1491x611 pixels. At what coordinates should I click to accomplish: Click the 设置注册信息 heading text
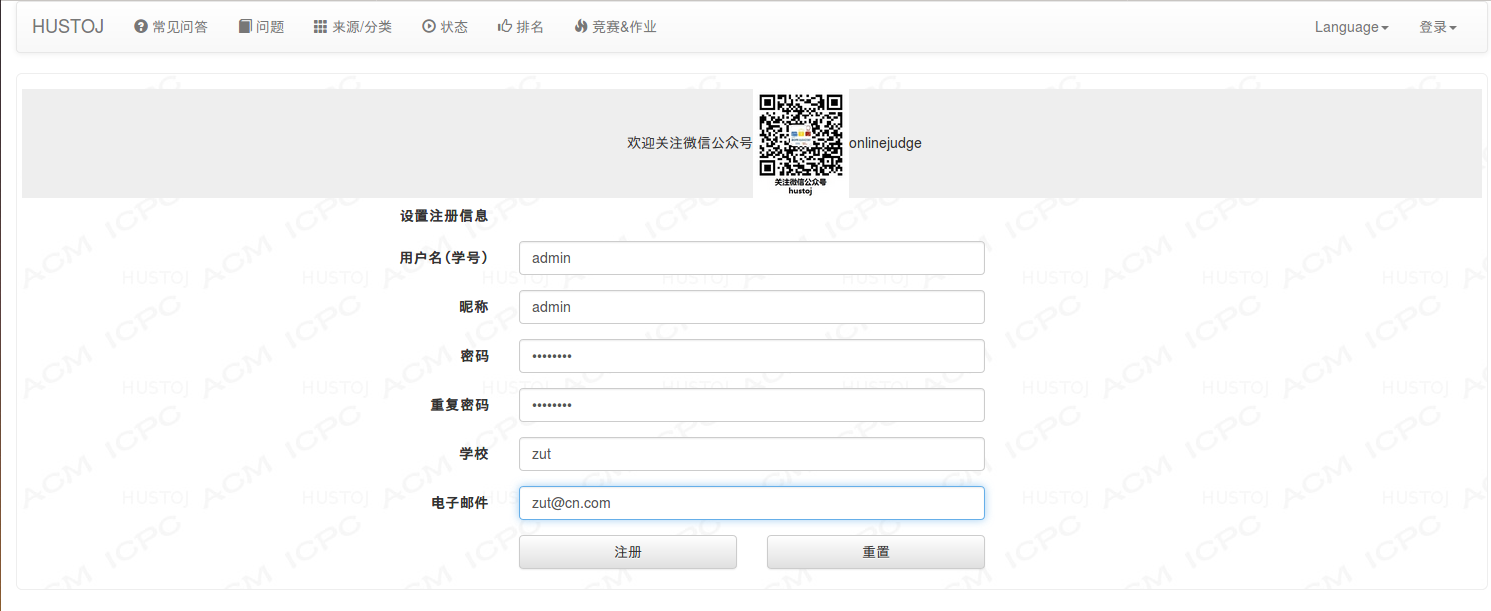click(444, 216)
